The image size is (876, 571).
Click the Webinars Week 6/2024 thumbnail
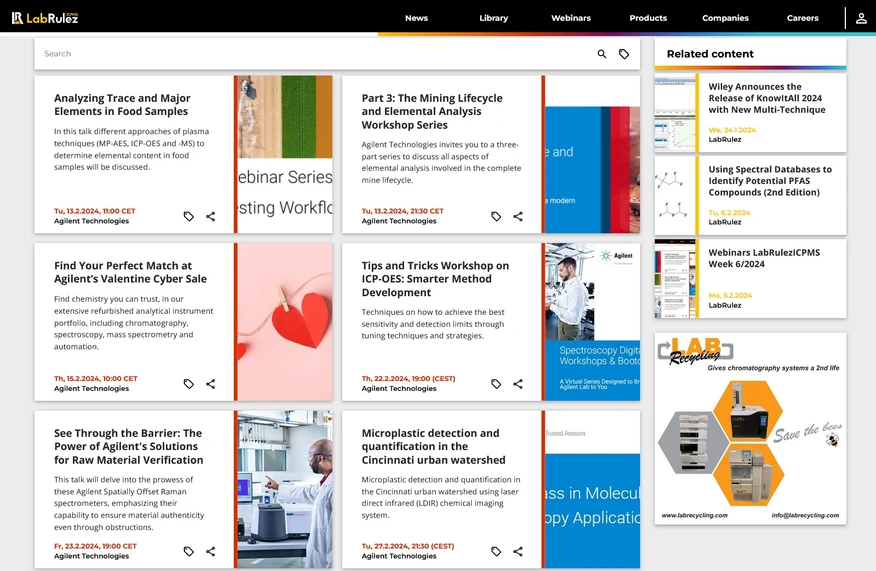(x=675, y=279)
